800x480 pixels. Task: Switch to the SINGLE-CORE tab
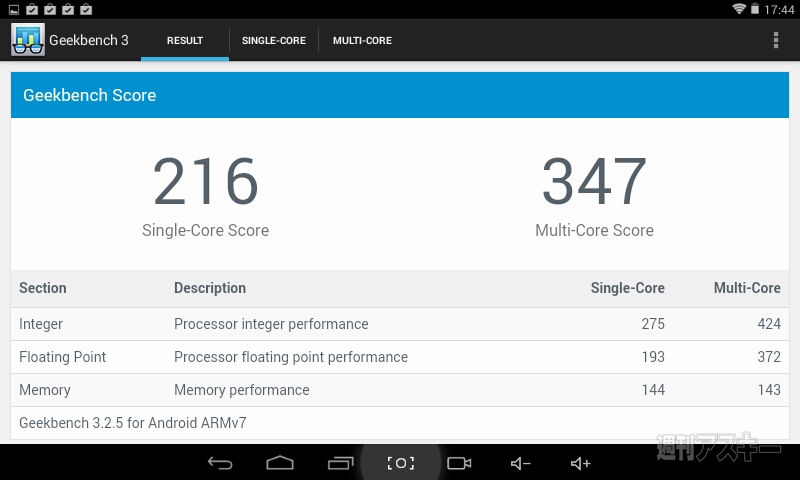point(274,41)
